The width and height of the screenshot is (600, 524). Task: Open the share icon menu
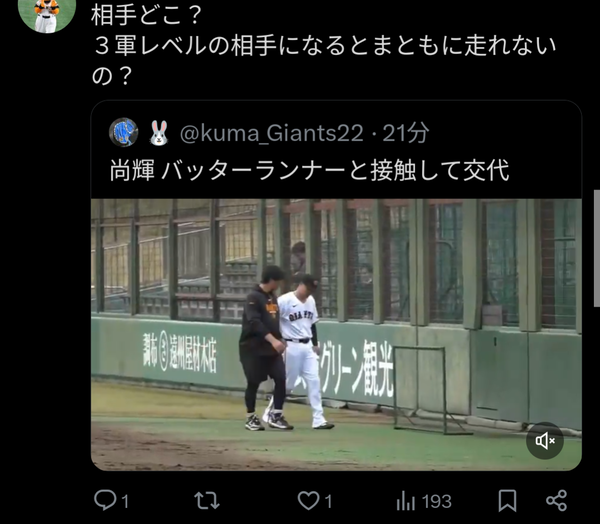tap(556, 500)
